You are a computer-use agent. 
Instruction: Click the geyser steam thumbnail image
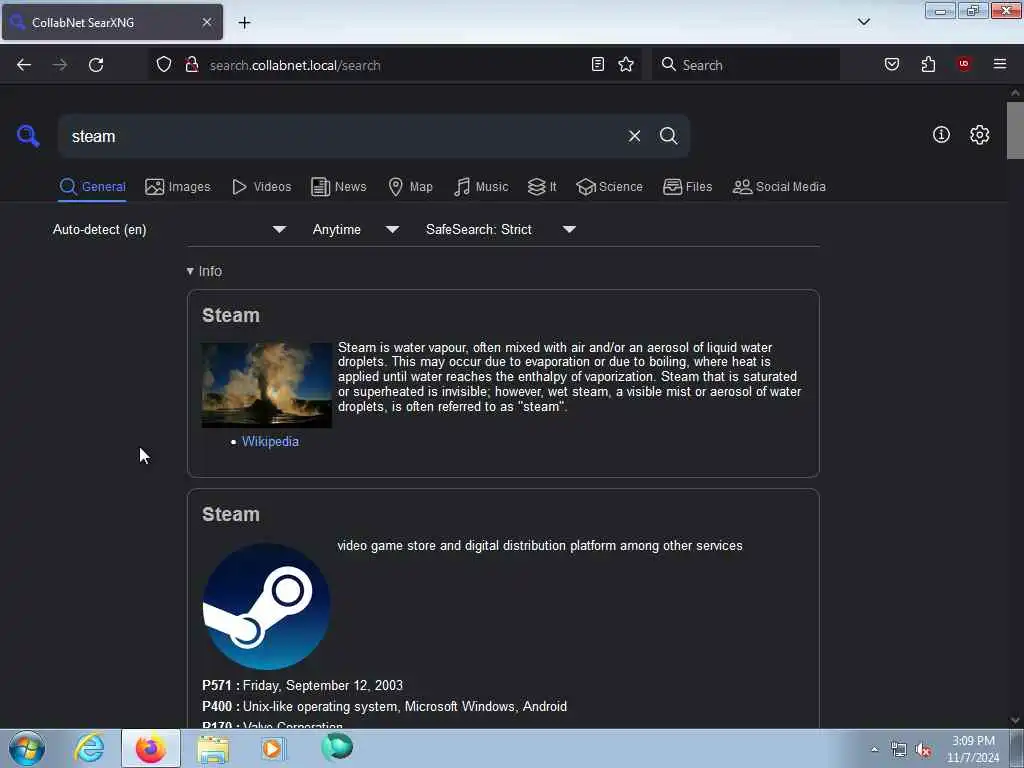pos(266,385)
